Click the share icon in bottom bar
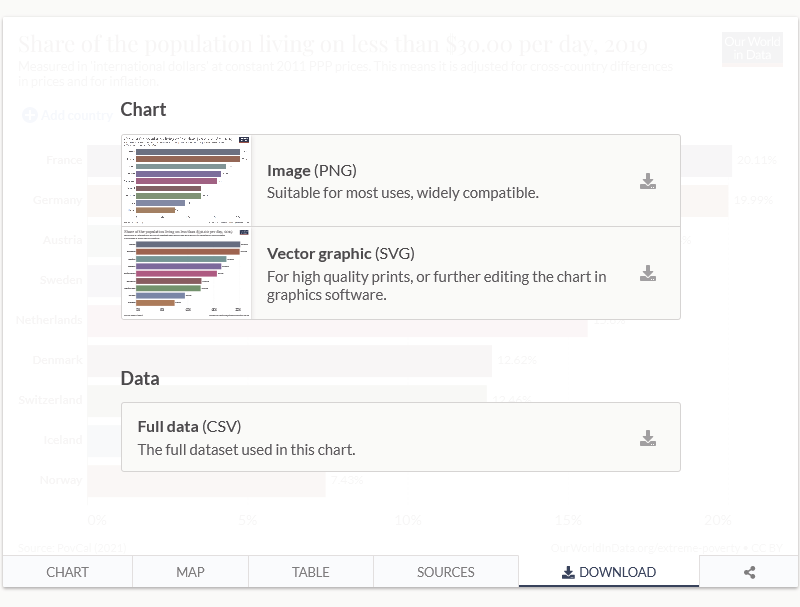800x607 pixels. 749,572
